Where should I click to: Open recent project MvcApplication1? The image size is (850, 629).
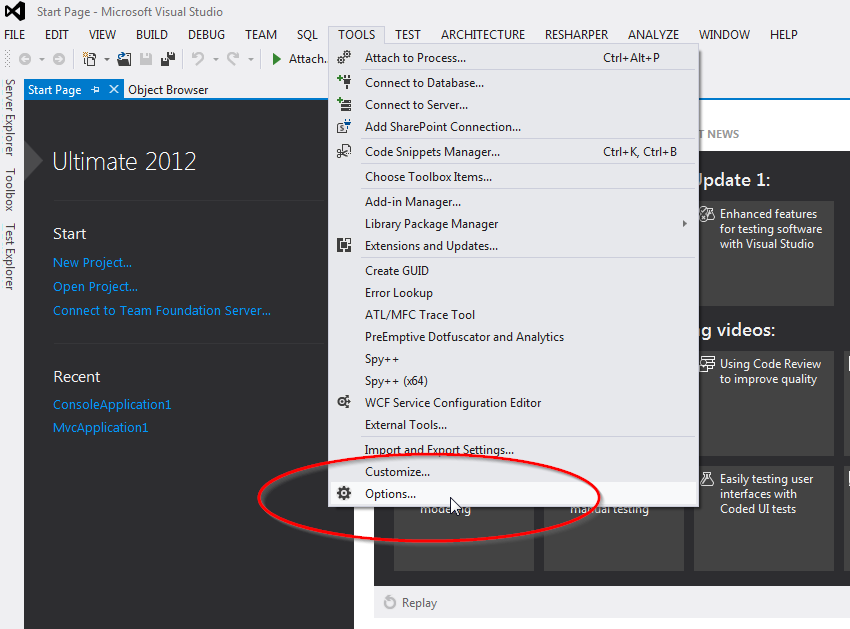coord(100,428)
